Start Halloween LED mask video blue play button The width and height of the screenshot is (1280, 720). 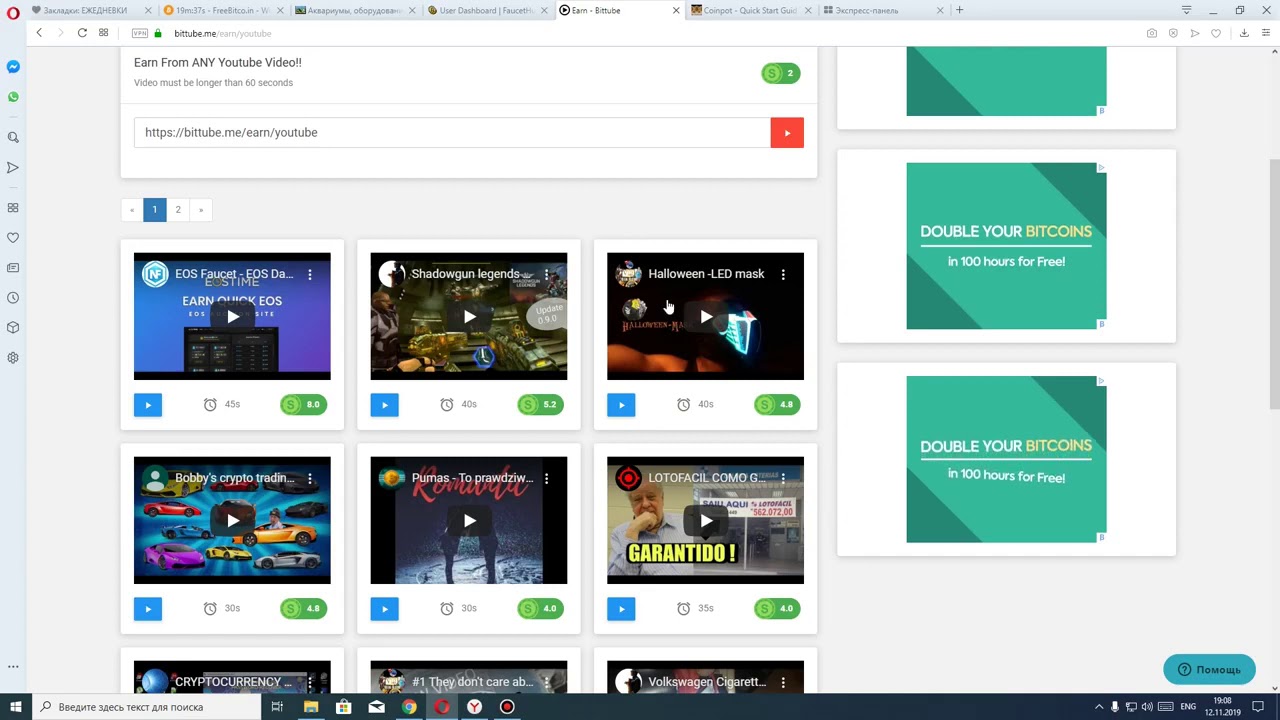tap(621, 405)
